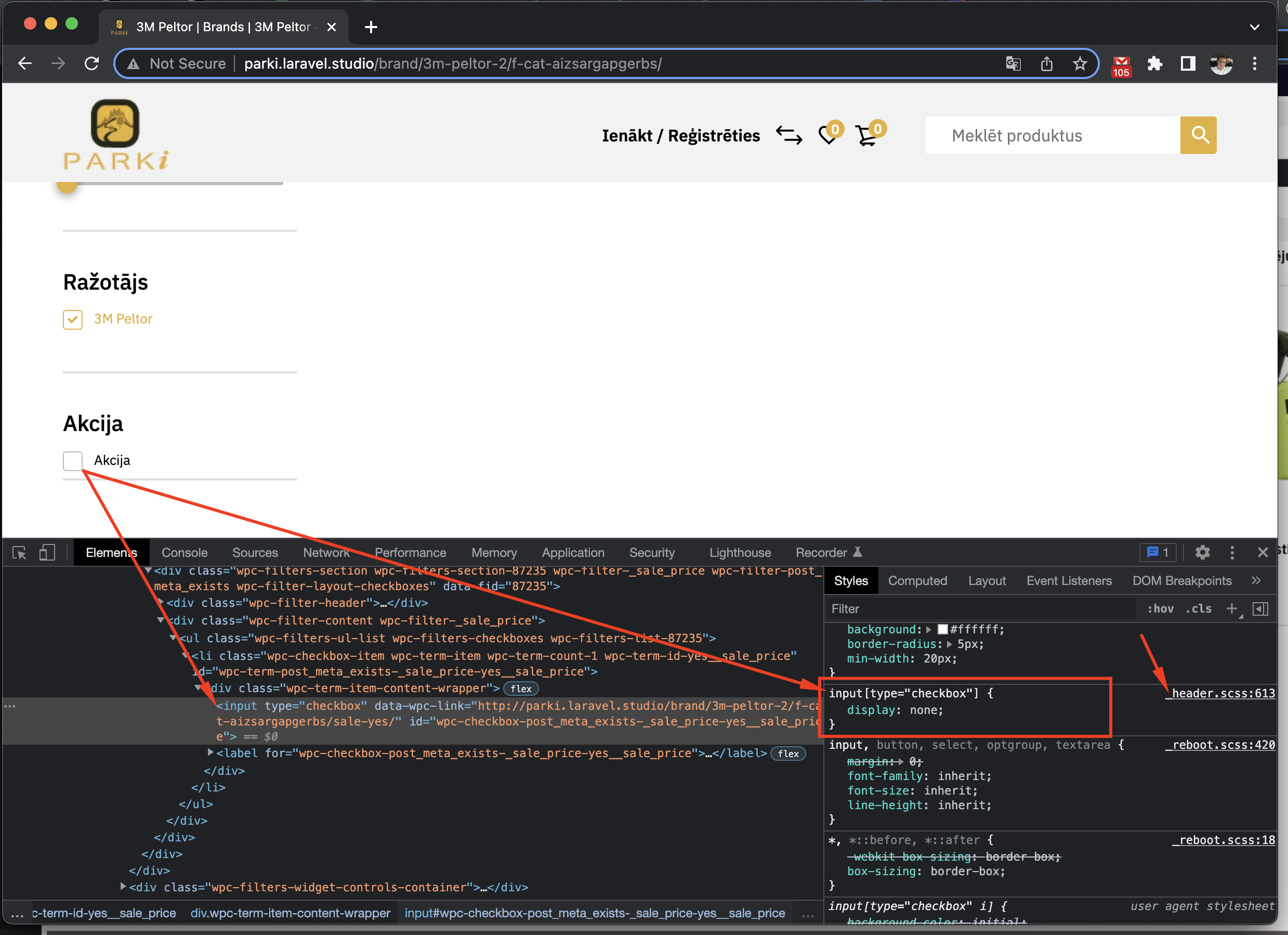
Task: Switch to the Console tab
Action: (184, 552)
